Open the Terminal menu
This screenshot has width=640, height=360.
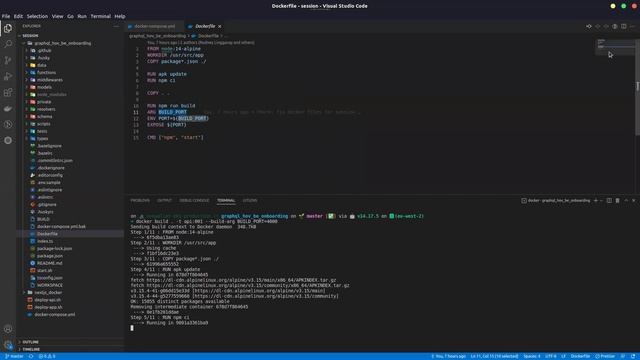pyautogui.click(x=100, y=16)
